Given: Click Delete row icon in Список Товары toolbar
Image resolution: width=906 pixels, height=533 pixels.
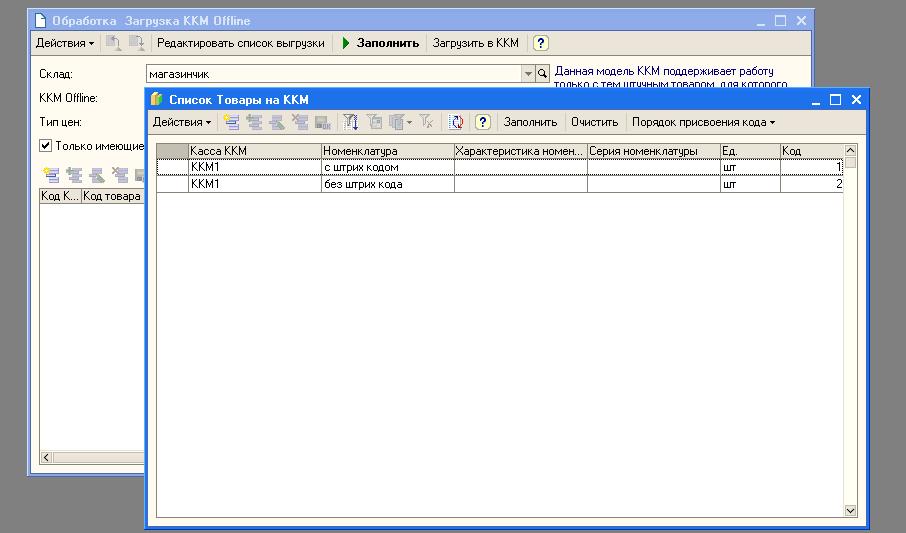Looking at the screenshot, I should (300, 122).
